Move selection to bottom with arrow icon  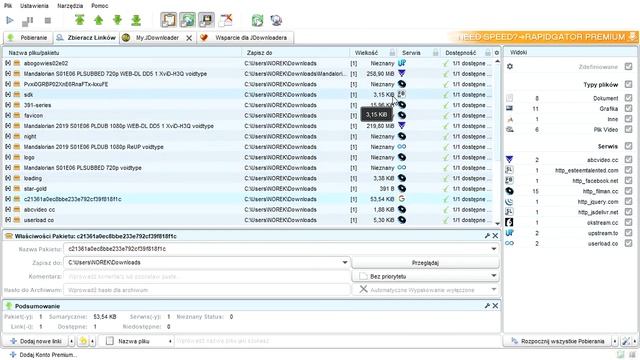tap(136, 20)
